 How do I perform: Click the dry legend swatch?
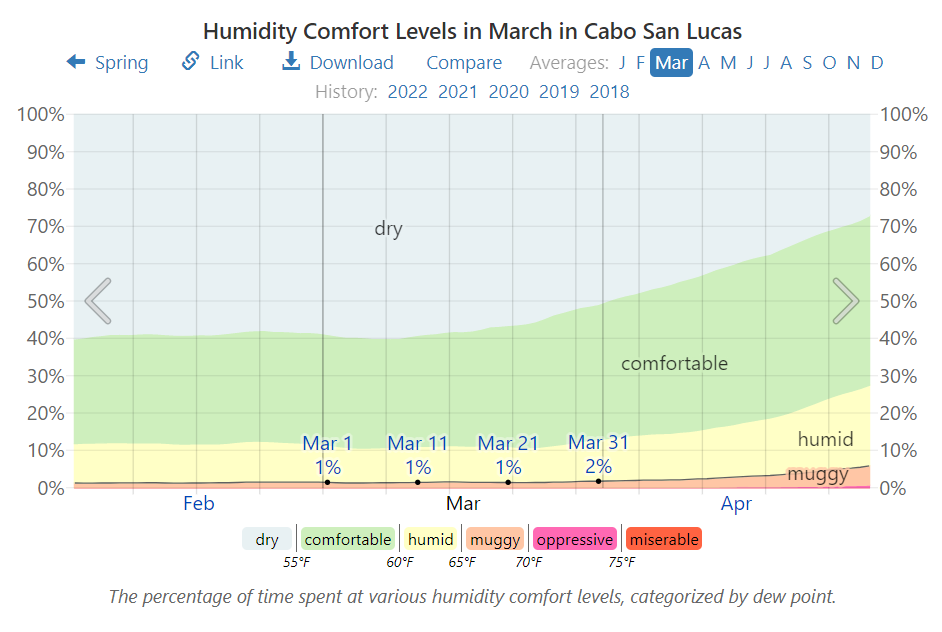266,539
